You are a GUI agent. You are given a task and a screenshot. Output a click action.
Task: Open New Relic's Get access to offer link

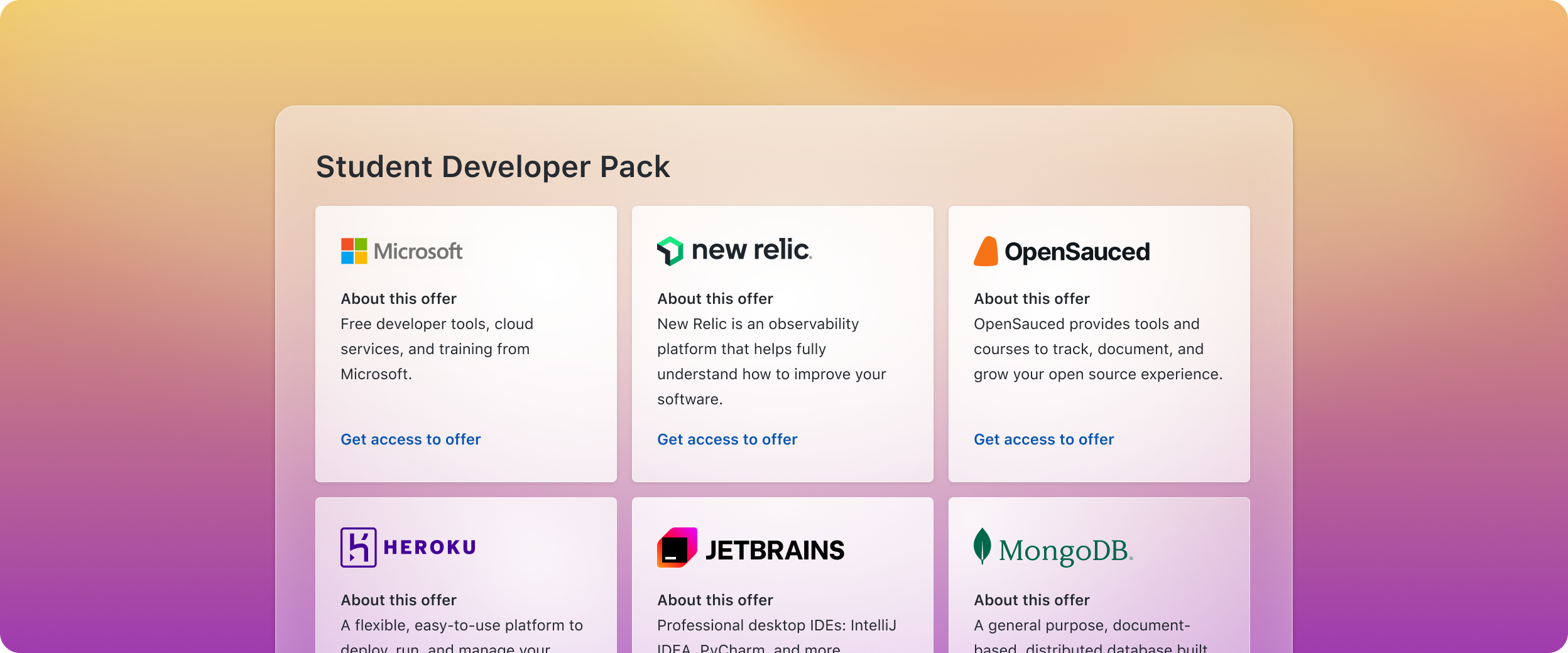(x=727, y=440)
